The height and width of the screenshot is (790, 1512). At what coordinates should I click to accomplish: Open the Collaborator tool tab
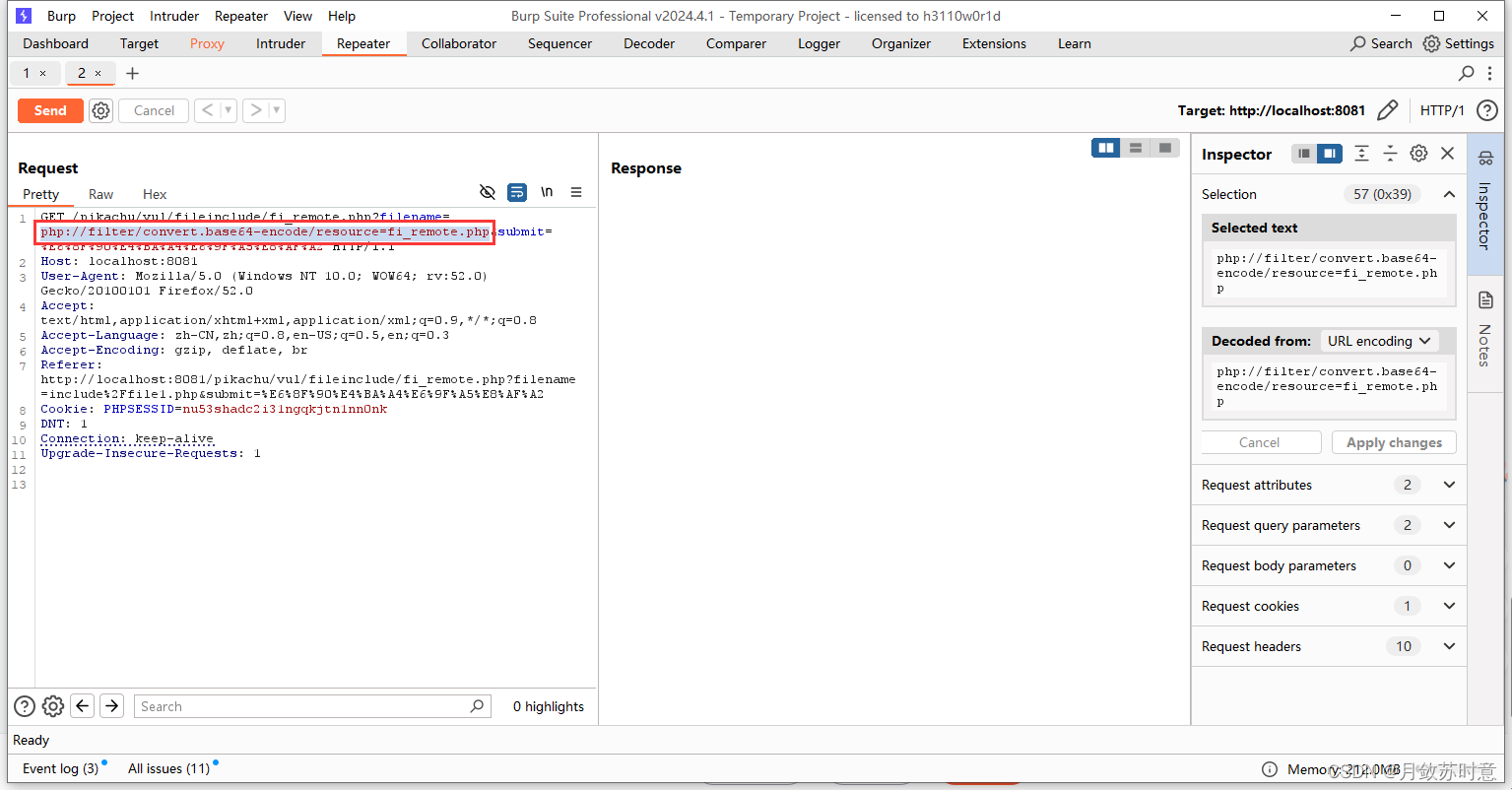tap(459, 43)
